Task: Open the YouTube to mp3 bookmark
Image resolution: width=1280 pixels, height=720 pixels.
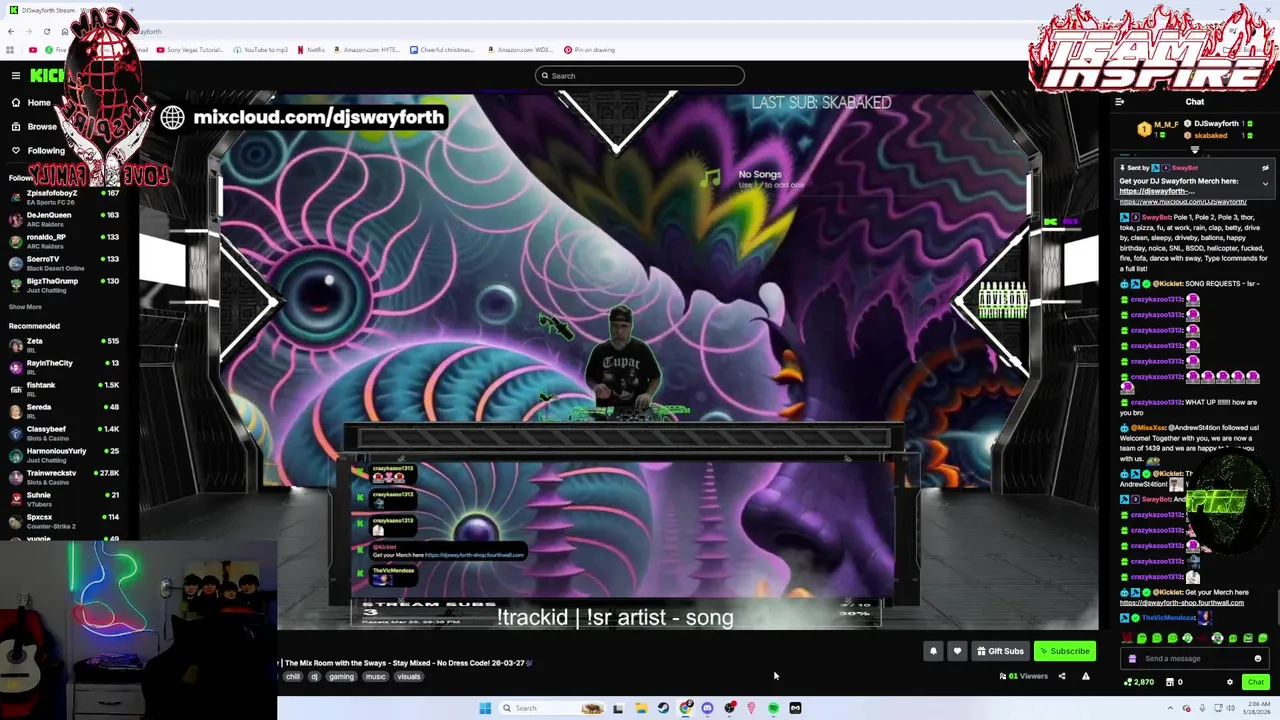Action: (x=261, y=50)
